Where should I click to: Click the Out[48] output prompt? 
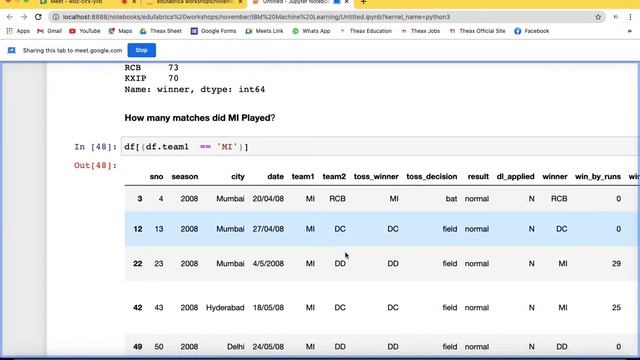[96, 165]
